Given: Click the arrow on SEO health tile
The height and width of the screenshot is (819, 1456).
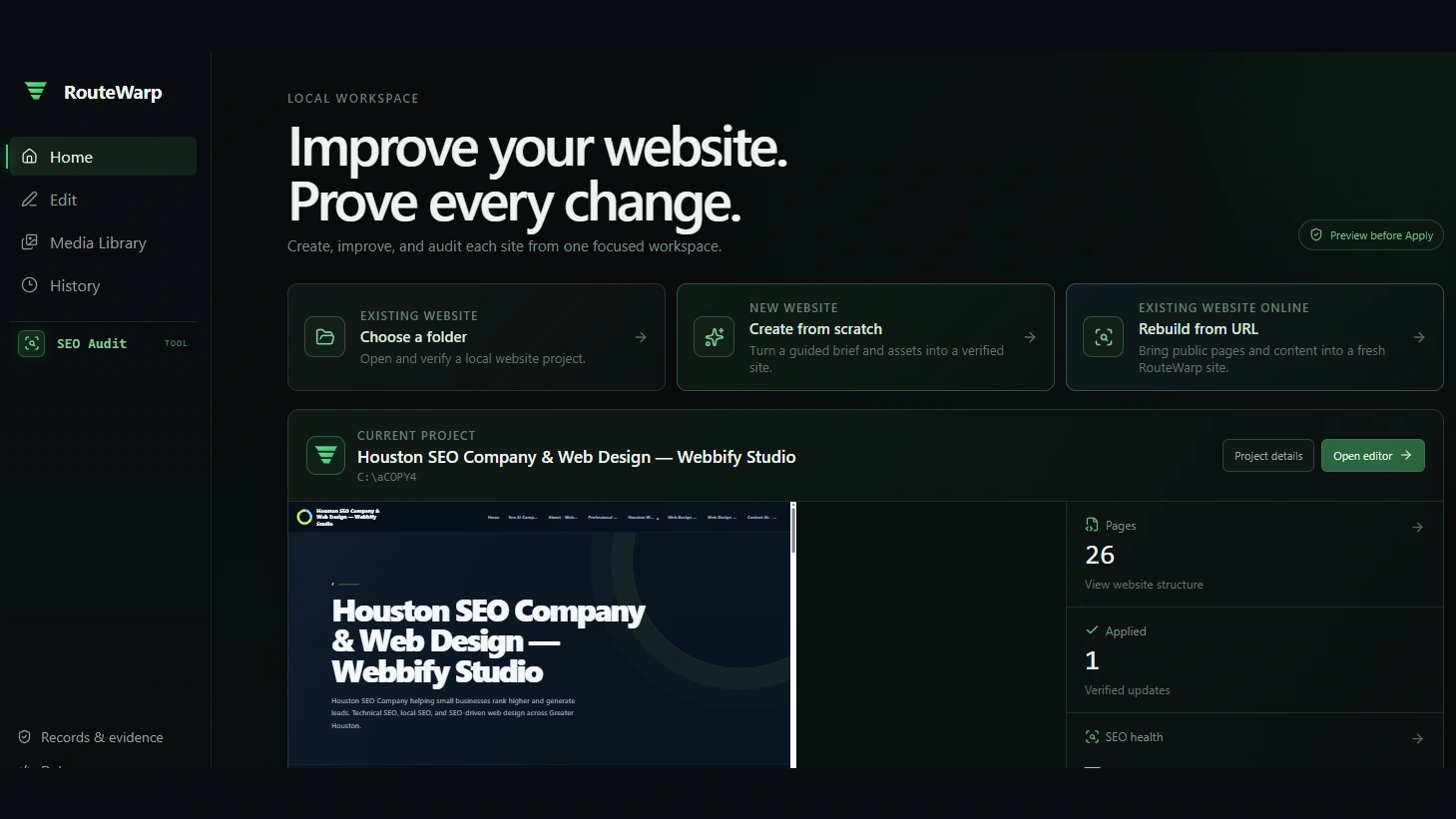Looking at the screenshot, I should 1417,738.
